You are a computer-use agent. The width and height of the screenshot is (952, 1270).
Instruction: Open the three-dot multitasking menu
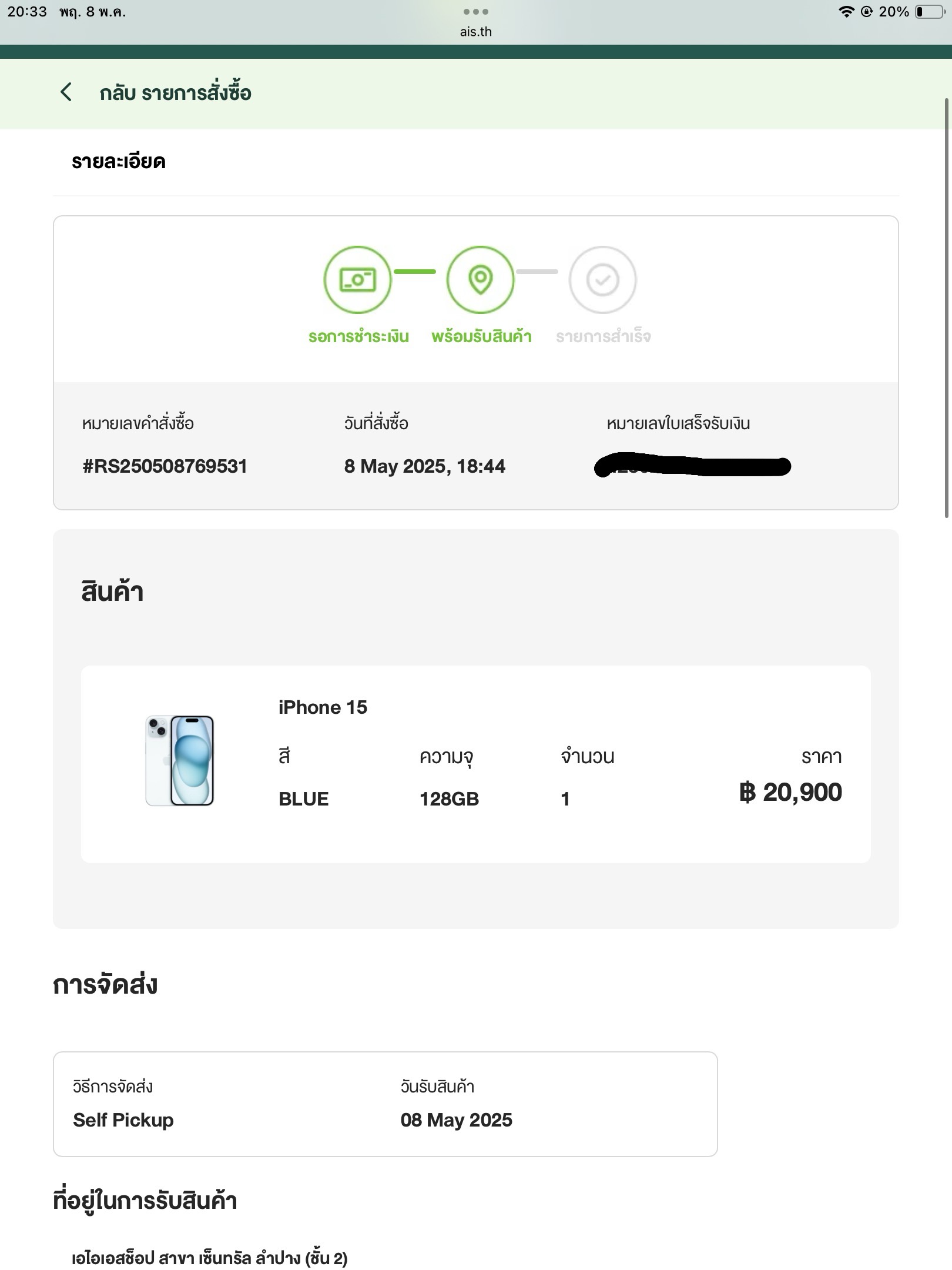click(x=475, y=12)
